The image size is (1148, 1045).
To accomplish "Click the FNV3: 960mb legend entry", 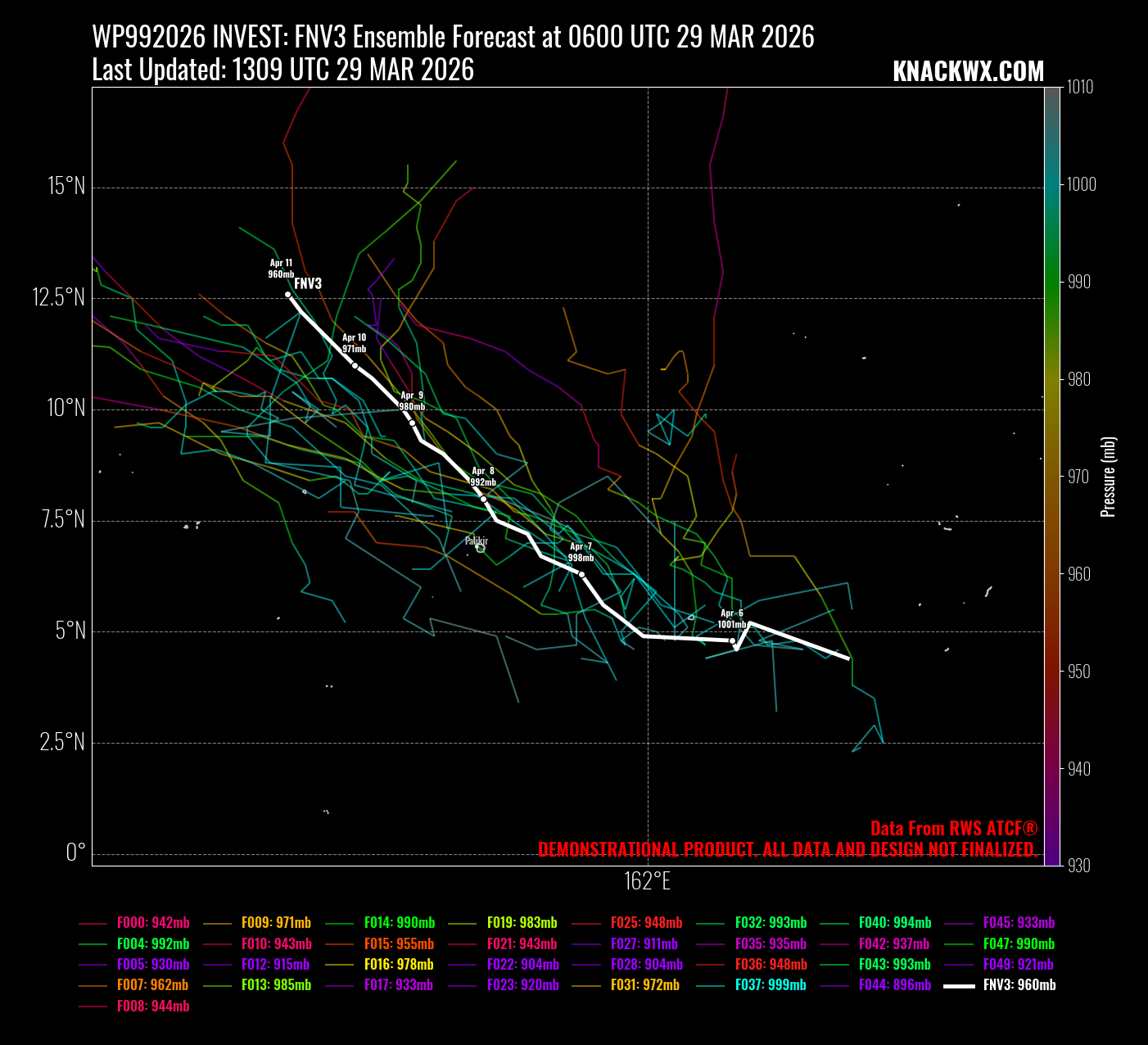I will [1019, 985].
